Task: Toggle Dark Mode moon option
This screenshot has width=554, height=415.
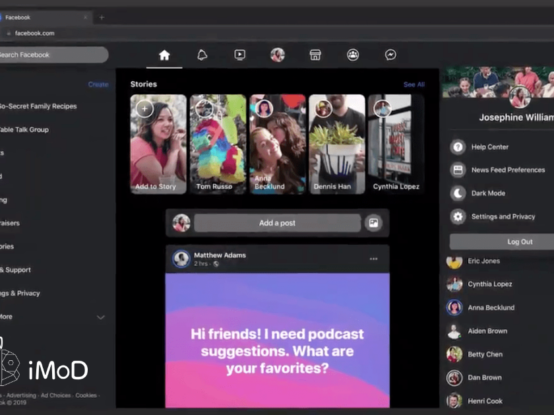Action: (x=458, y=193)
